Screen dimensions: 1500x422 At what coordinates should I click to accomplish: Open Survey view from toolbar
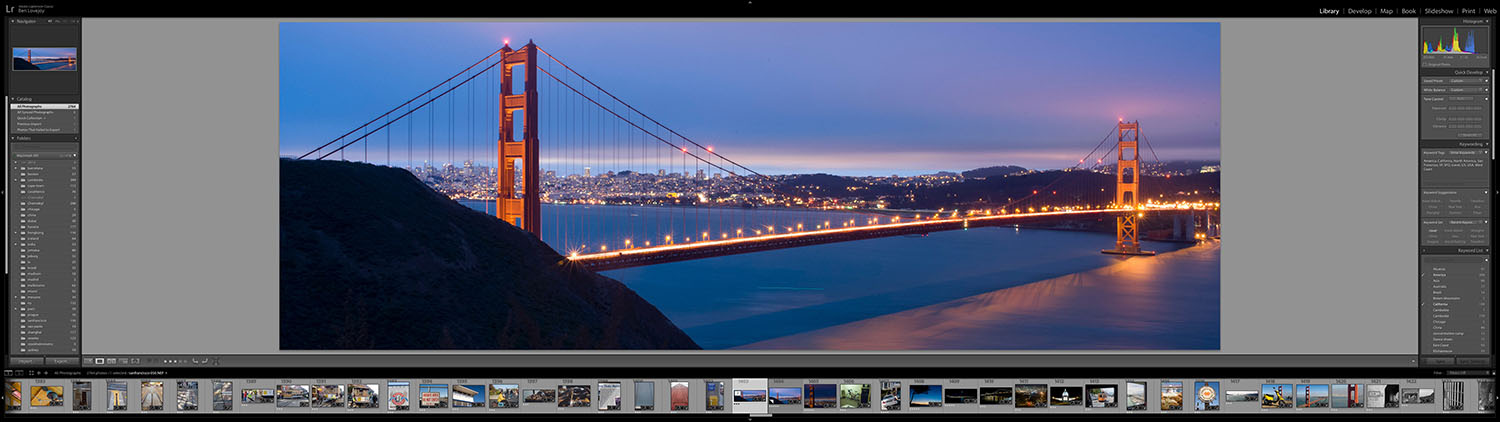pyautogui.click(x=121, y=361)
